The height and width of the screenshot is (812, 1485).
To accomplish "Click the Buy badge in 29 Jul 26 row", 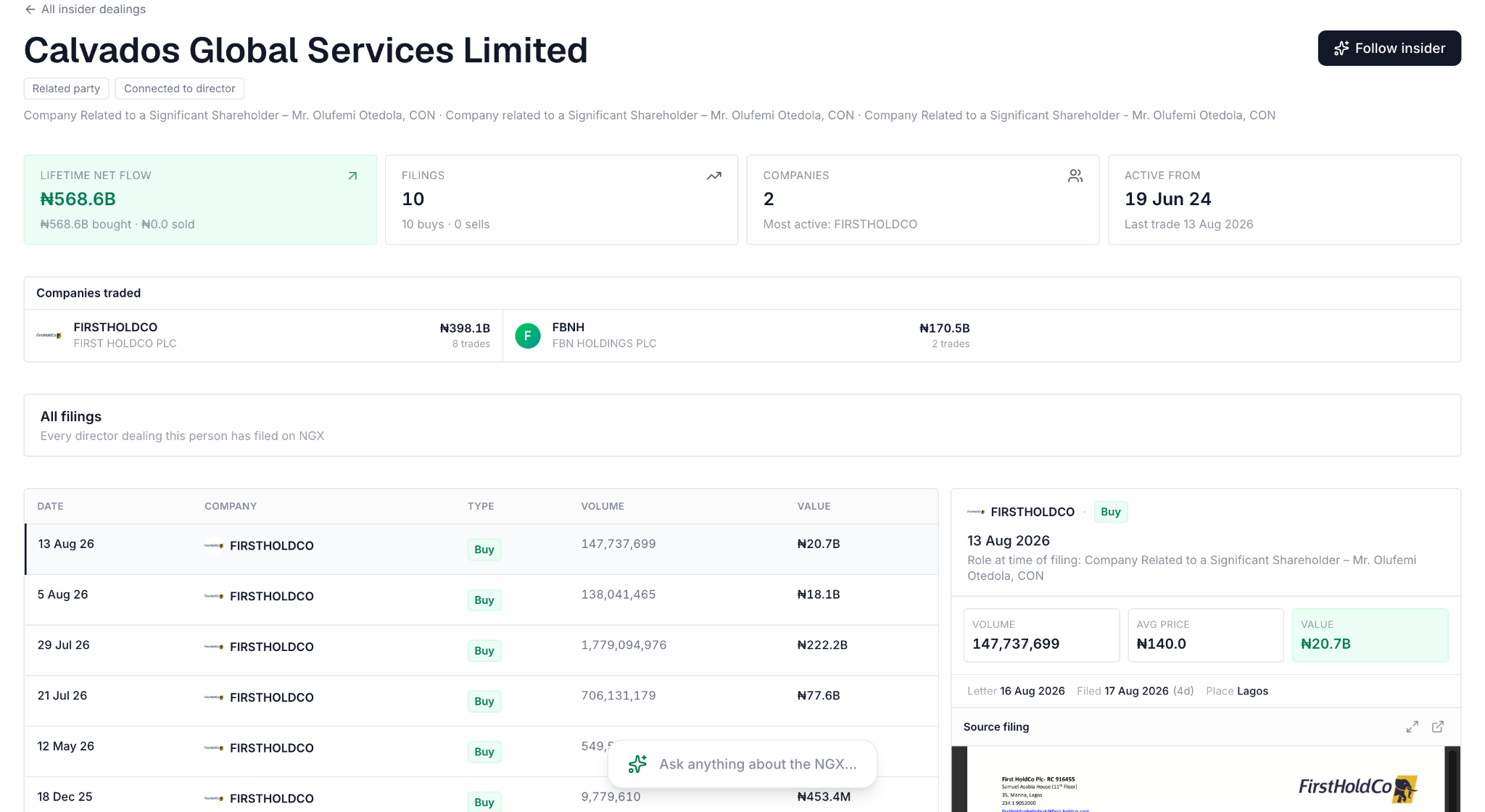I will pyautogui.click(x=484, y=651).
